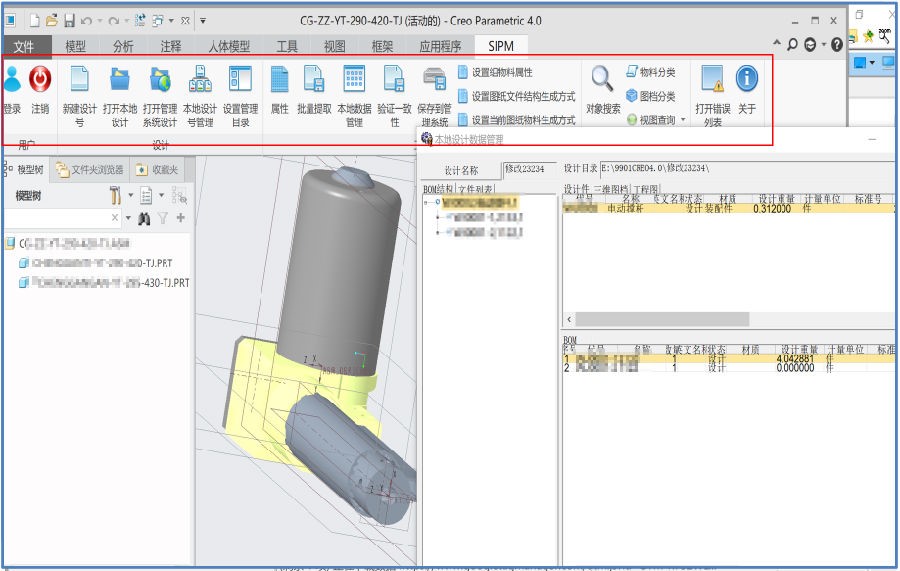Open 本地数据管理 grid icon
This screenshot has height=571, width=900.
(x=354, y=80)
